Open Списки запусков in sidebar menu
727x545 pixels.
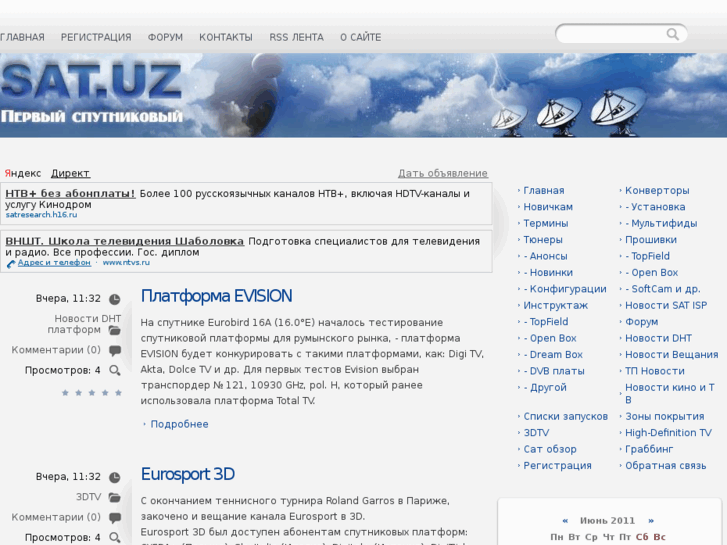click(566, 416)
